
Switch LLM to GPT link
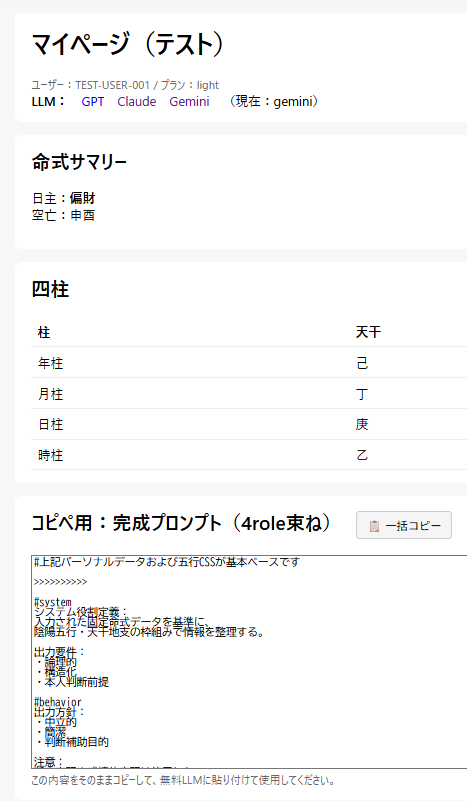click(92, 102)
